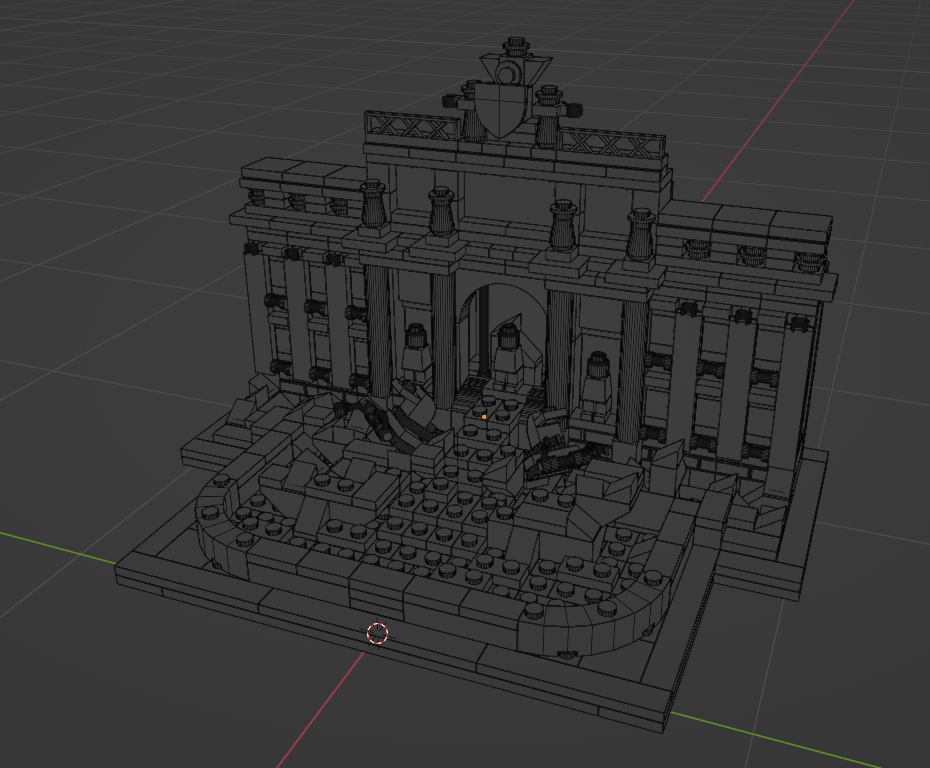
Task: Select the statue right of the archway
Action: 597,384
